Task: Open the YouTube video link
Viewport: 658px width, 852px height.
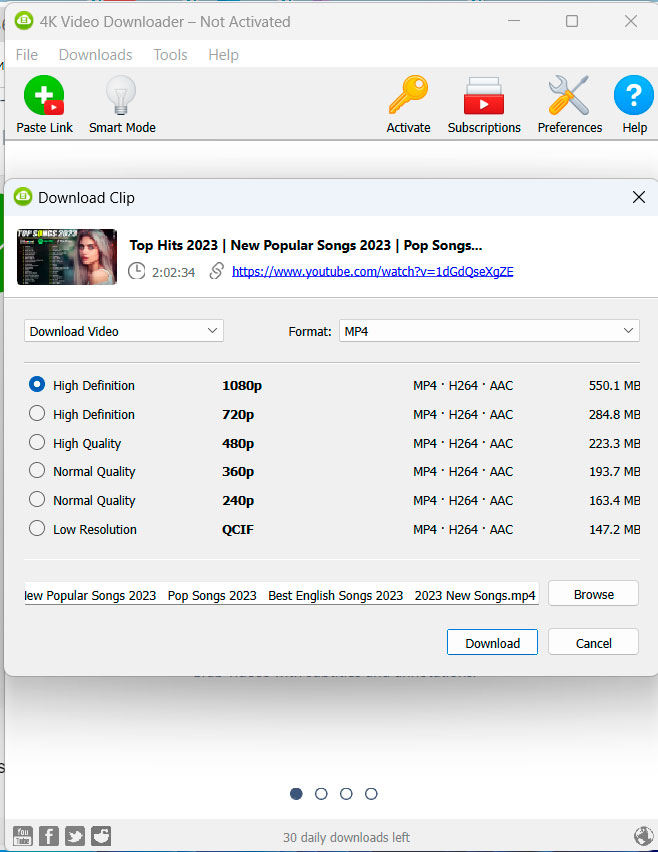Action: coord(372,271)
